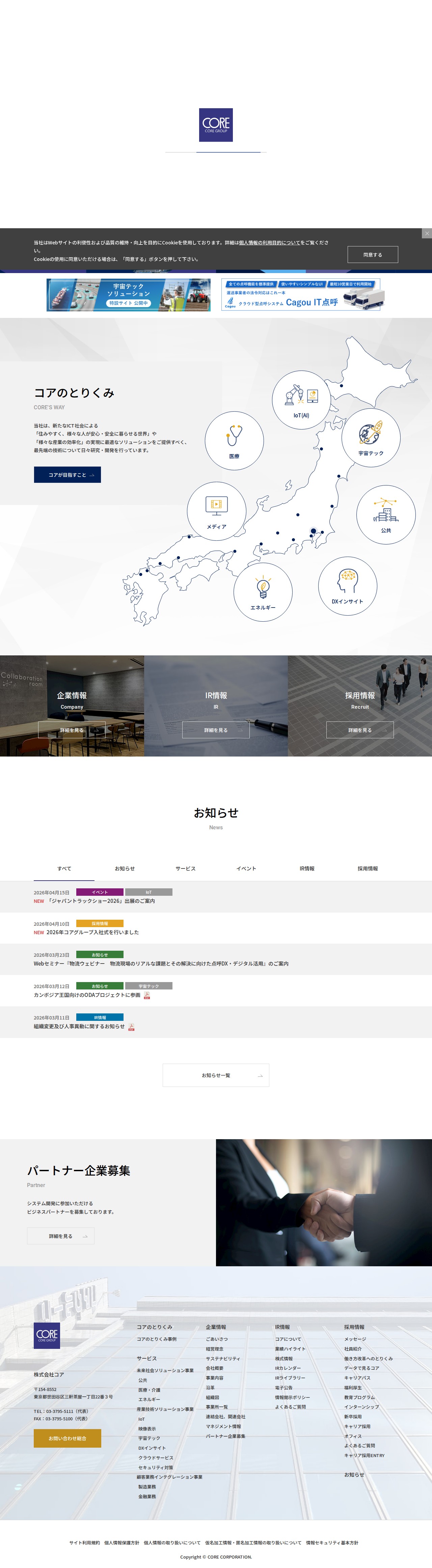Click the orange 採用情報 tag

click(x=99, y=923)
